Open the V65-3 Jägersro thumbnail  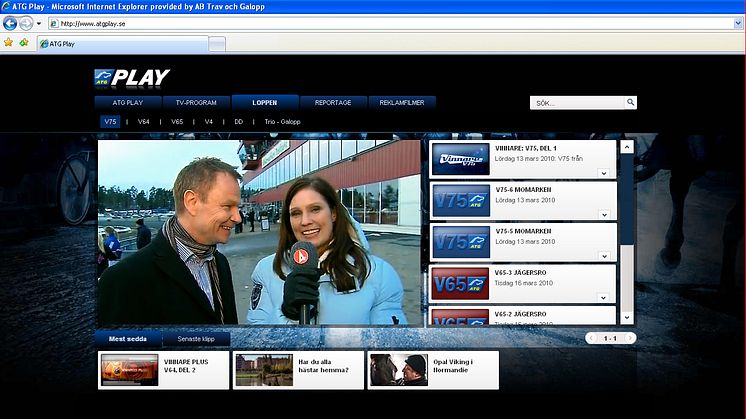(461, 284)
